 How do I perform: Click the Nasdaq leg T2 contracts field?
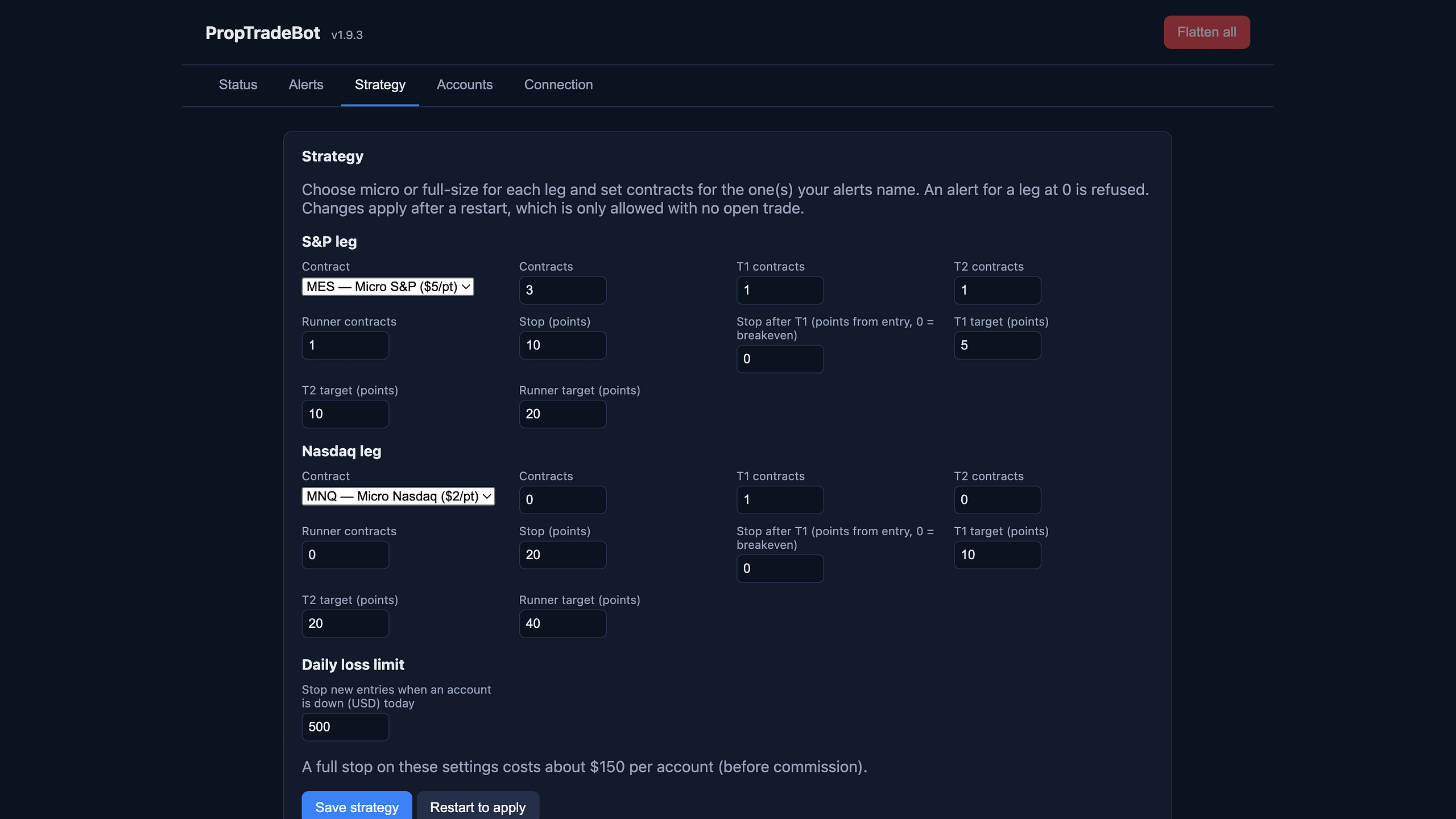point(998,500)
